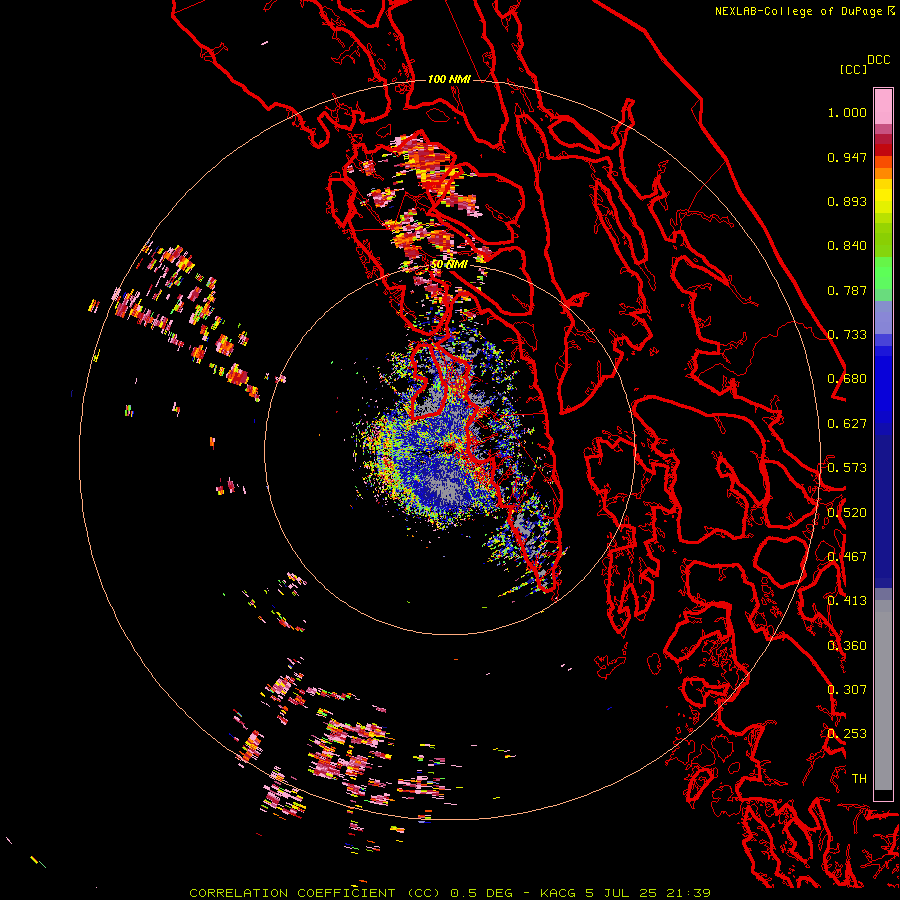The image size is (900, 900).
Task: Click the 50 NMI range ring label
Action: click(449, 264)
